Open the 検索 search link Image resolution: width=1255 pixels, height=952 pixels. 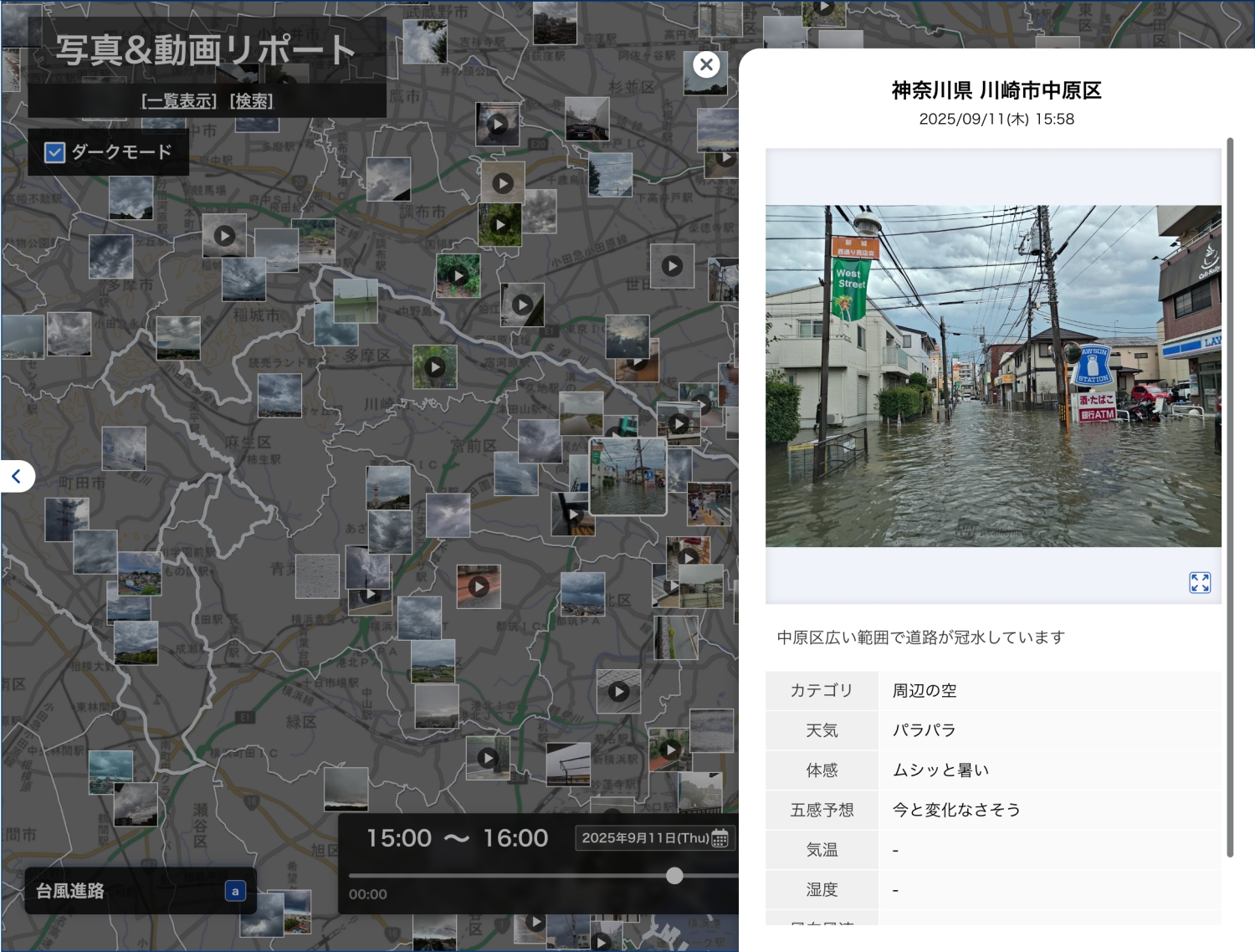[x=251, y=101]
